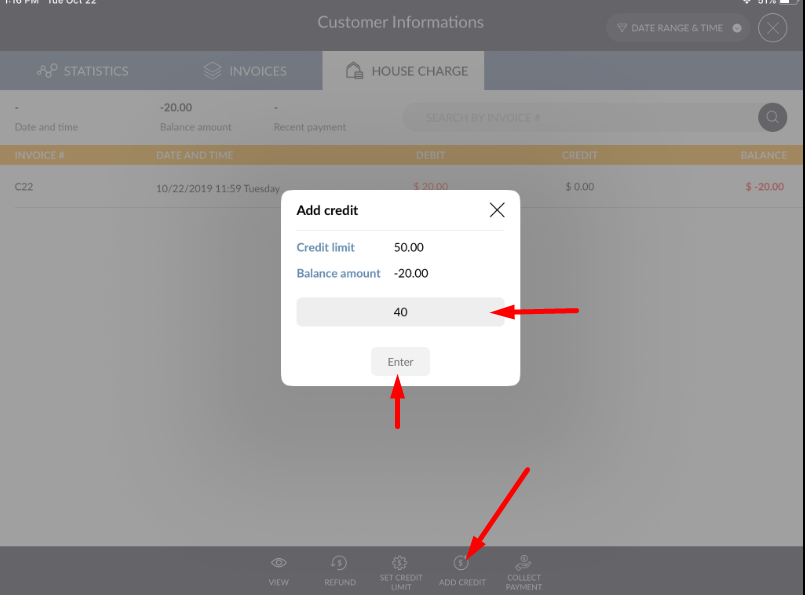Screen dimensions: 805x595
Task: Select the House Charge tab
Action: (403, 71)
